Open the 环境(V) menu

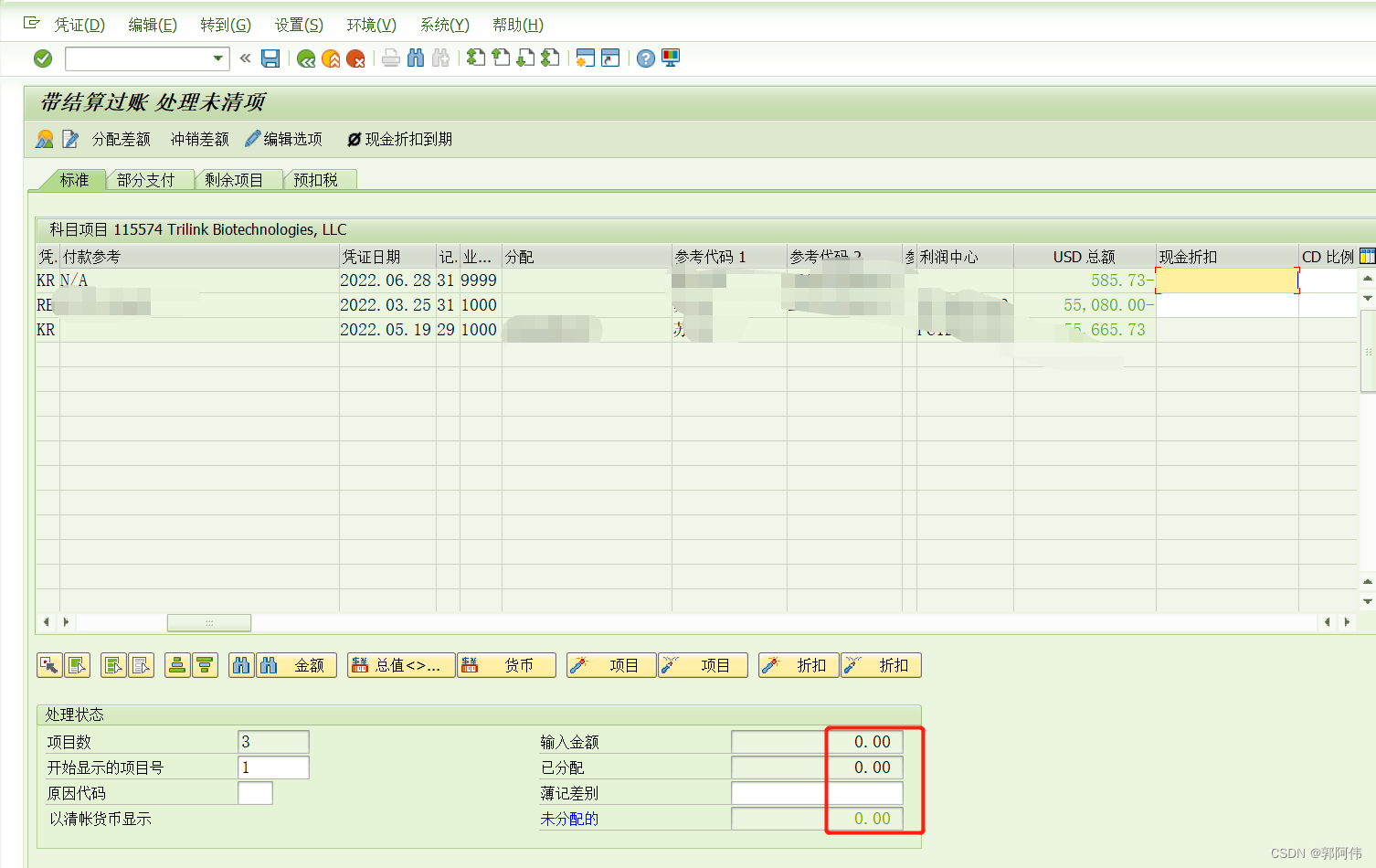point(372,25)
